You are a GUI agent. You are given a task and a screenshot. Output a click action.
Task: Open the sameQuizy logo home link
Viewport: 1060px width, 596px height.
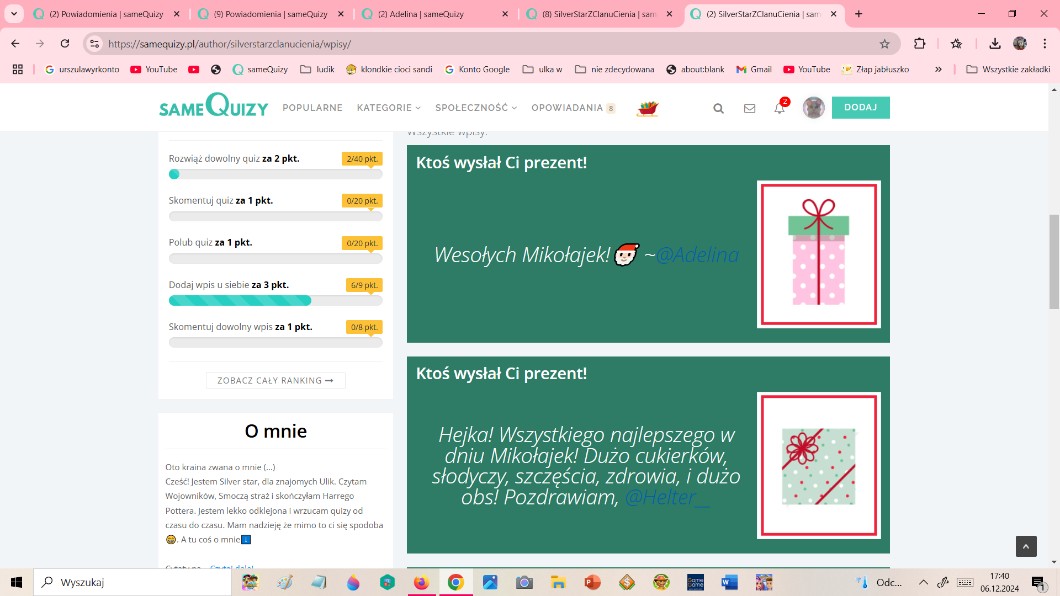(213, 106)
